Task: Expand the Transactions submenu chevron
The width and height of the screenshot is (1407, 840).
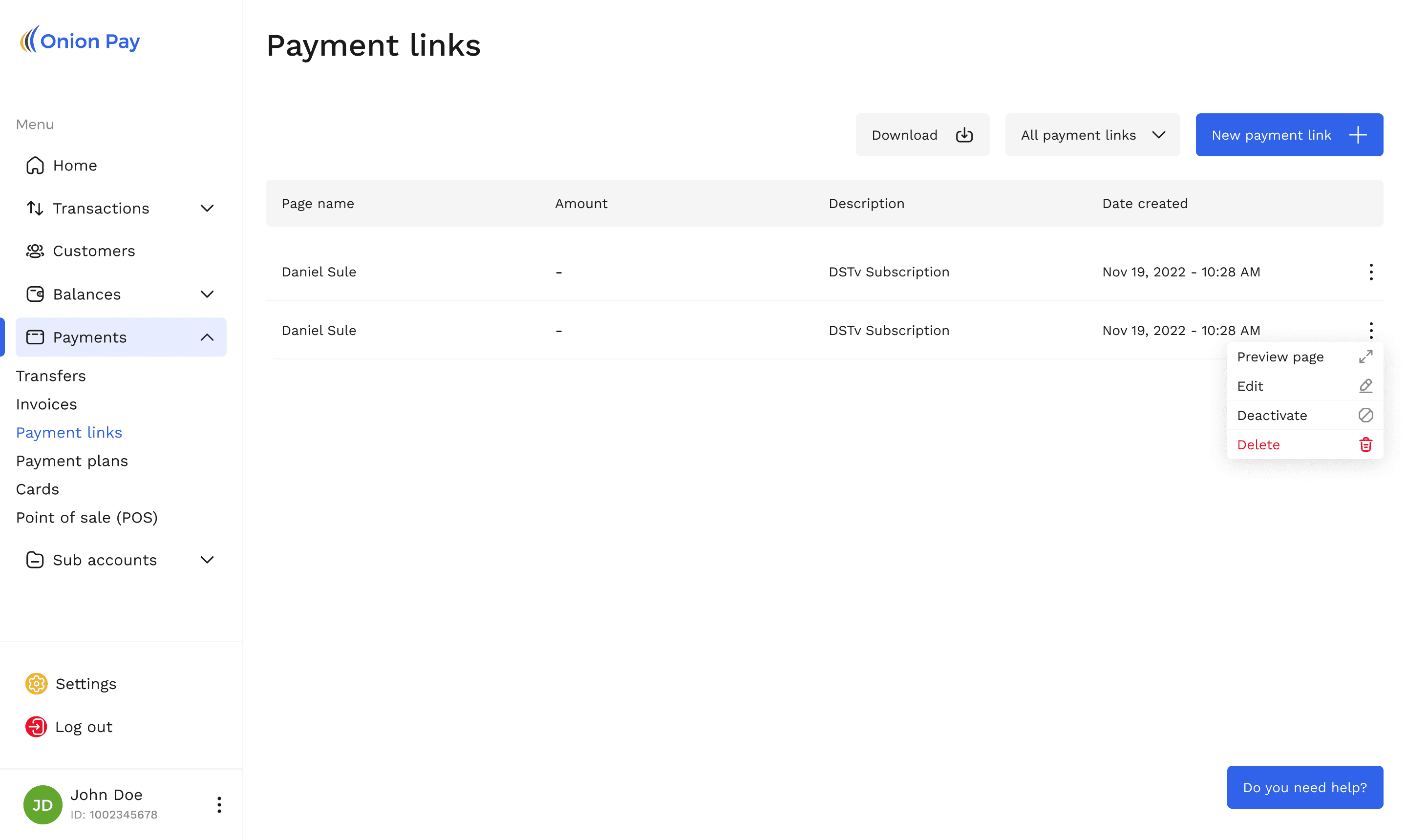Action: [x=207, y=209]
